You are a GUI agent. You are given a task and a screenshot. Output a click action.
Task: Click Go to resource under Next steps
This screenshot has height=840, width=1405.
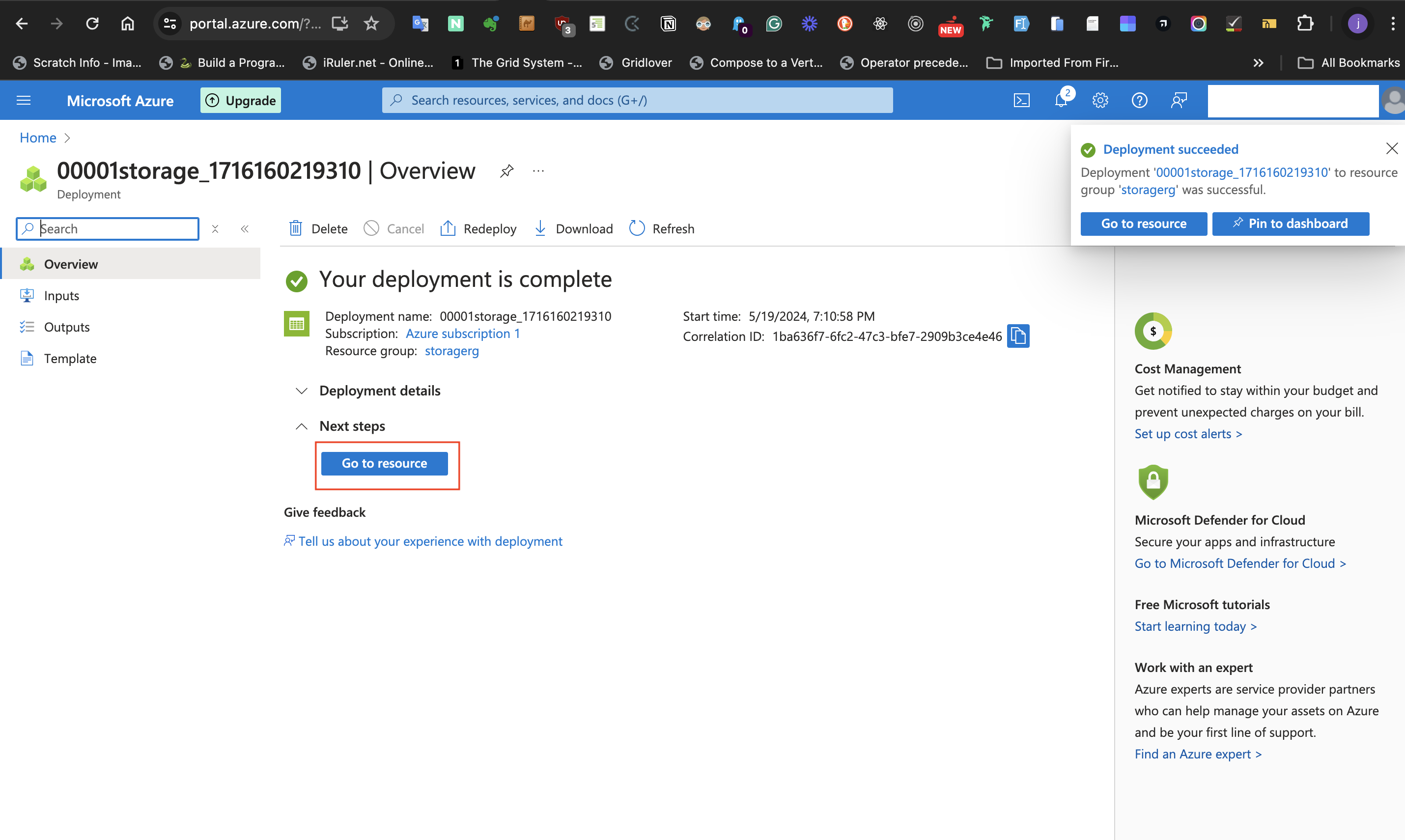[384, 463]
